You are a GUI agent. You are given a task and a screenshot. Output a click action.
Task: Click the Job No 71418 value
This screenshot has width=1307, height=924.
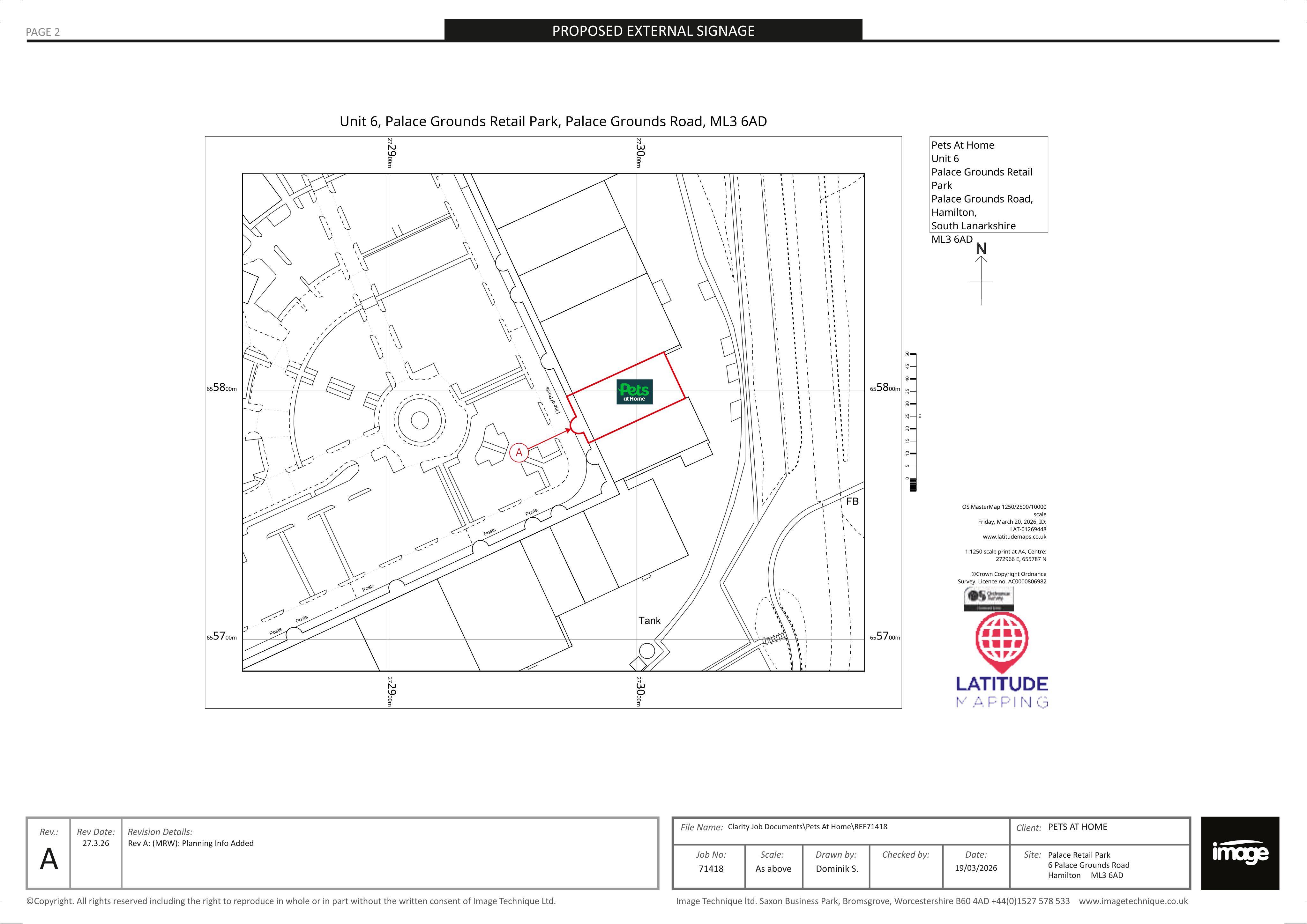click(710, 869)
